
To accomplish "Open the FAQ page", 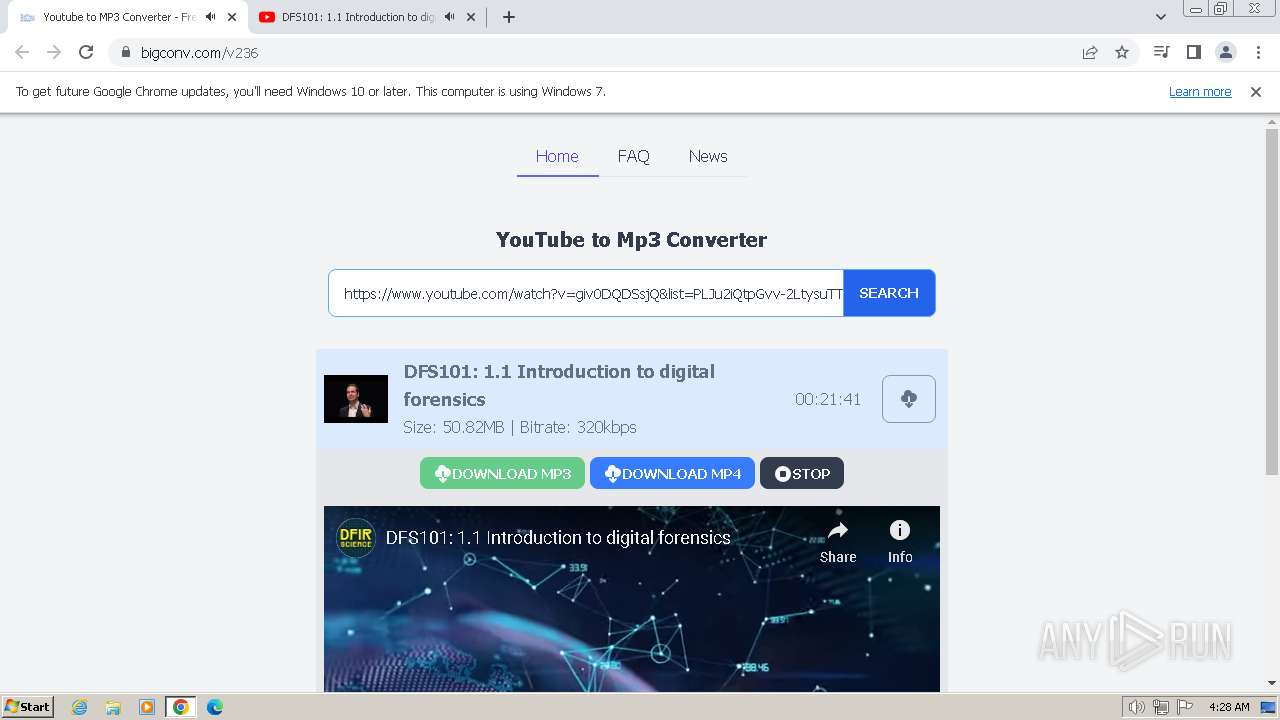I will 633,156.
